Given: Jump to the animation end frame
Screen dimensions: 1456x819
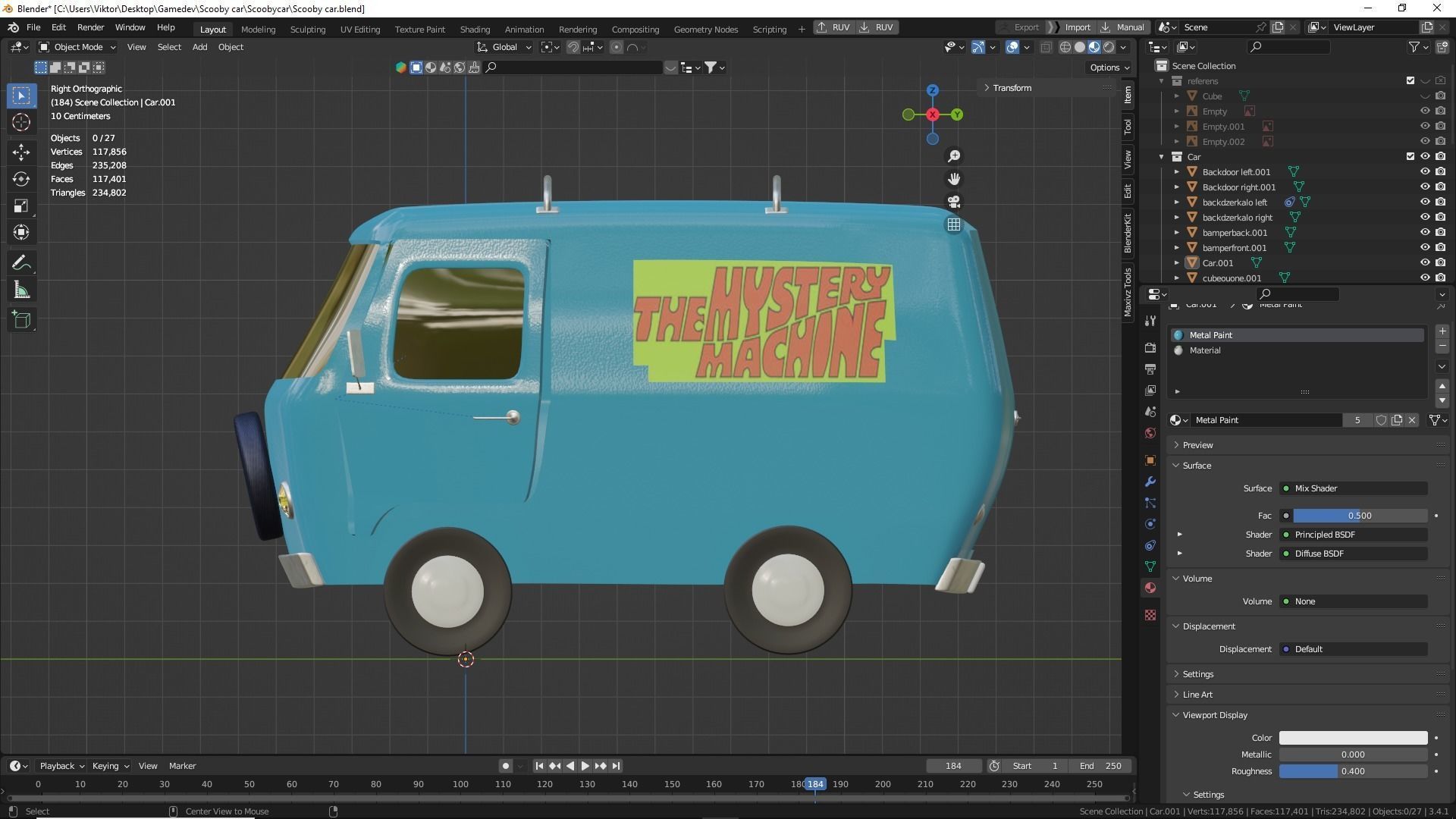Looking at the screenshot, I should (617, 766).
